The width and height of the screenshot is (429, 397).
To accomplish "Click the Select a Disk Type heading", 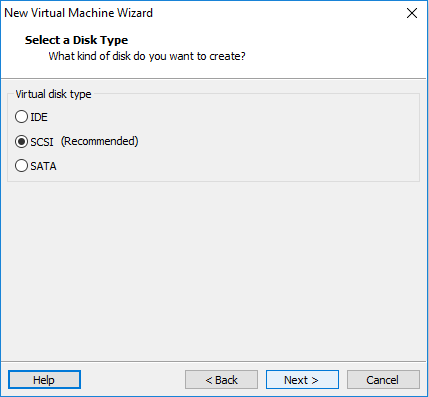I will 76,40.
